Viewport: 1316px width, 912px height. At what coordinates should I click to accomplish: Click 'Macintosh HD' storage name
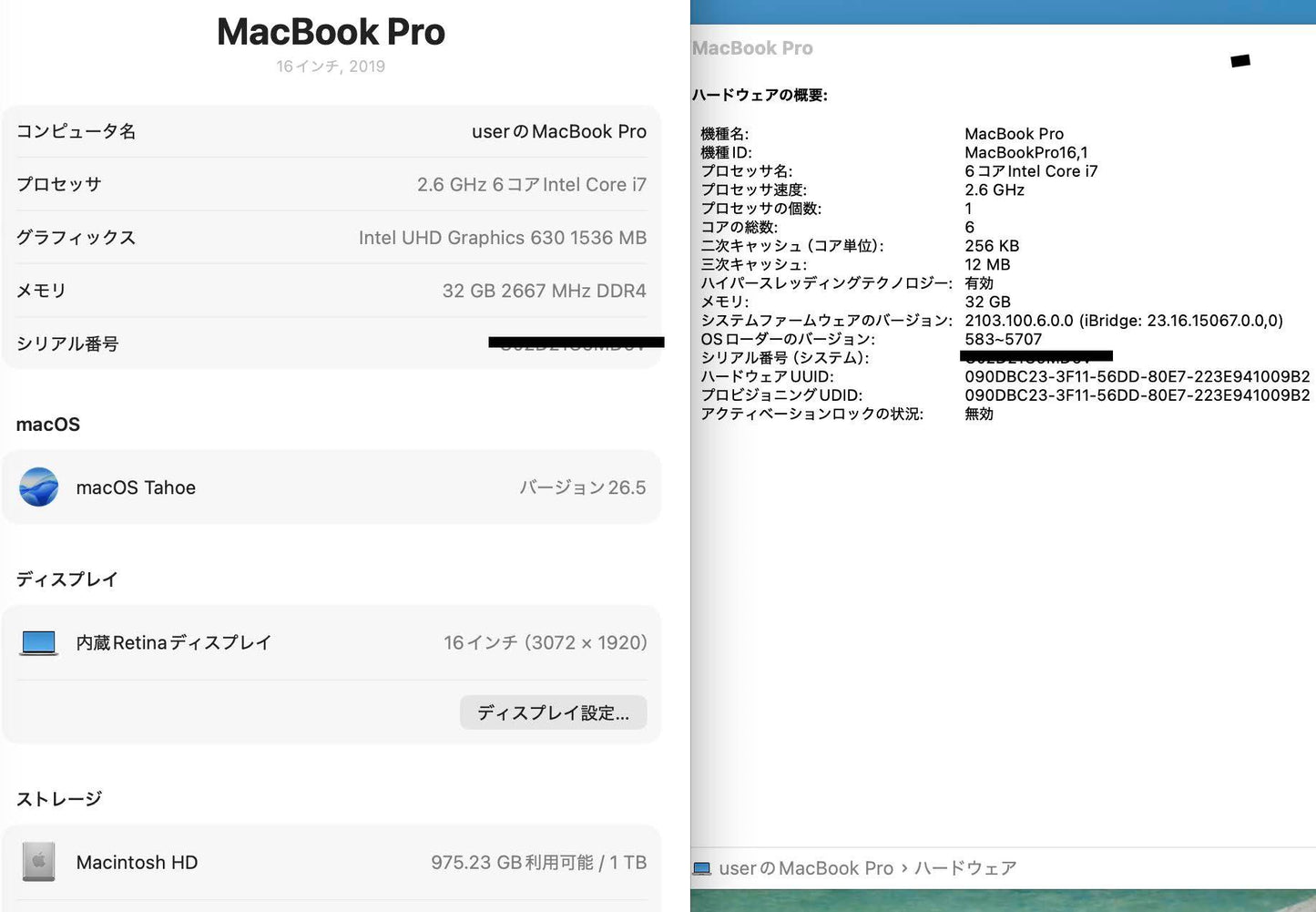(137, 862)
